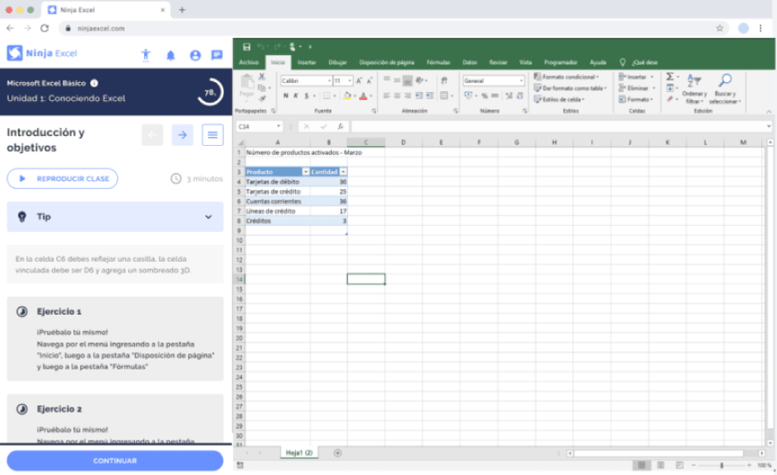
Task: Increase font size with the large A icon
Action: [359, 80]
